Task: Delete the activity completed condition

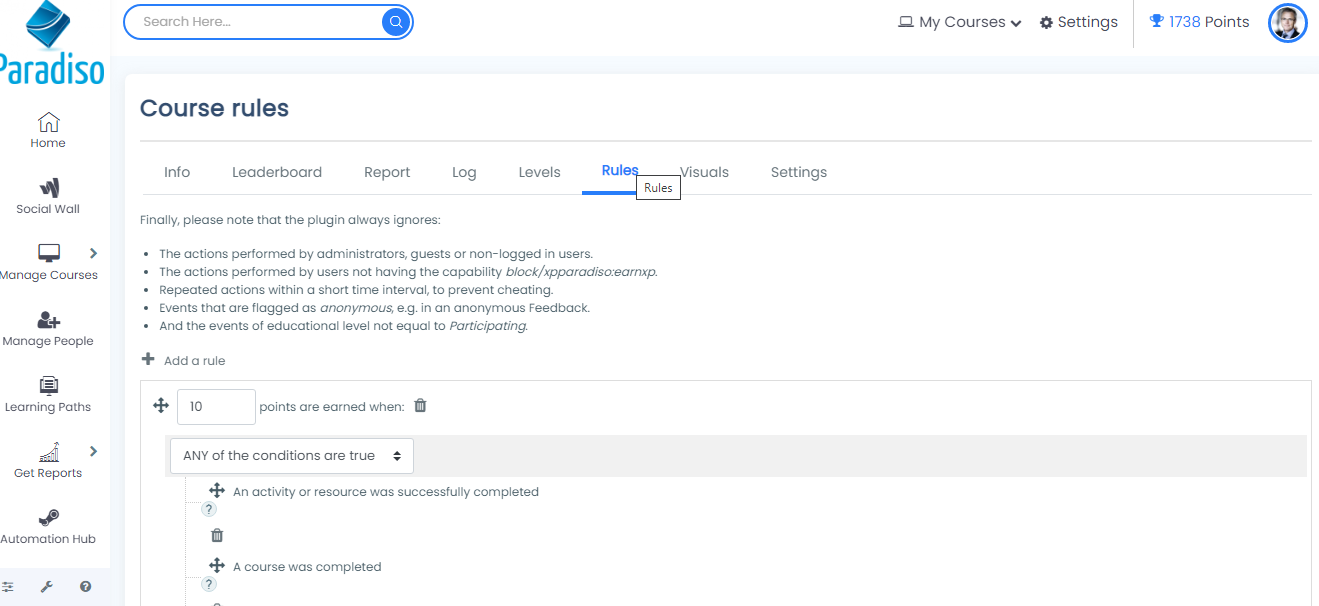Action: 217,535
